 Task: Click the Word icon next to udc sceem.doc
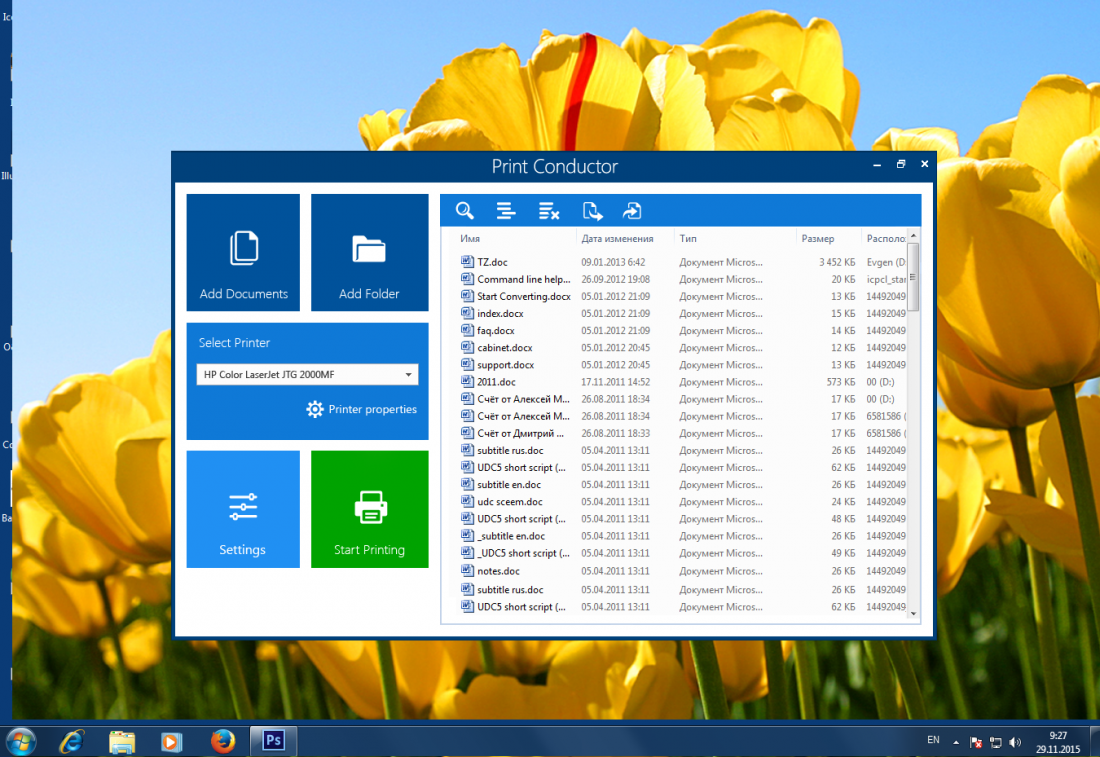[467, 501]
